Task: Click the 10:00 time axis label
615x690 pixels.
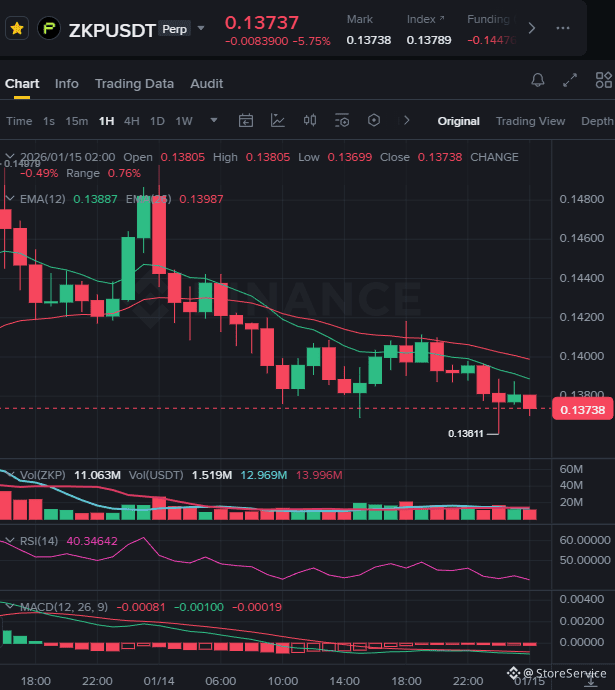Action: pyautogui.click(x=282, y=681)
